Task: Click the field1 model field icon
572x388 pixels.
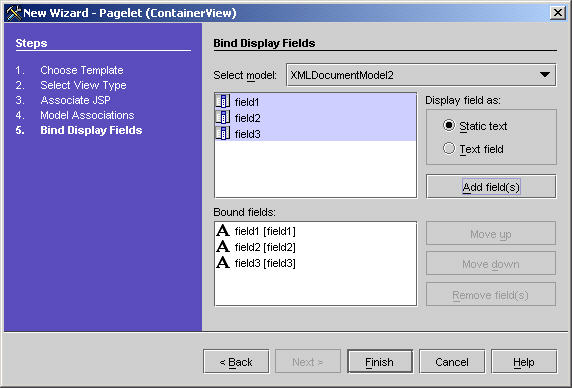Action: 223,101
